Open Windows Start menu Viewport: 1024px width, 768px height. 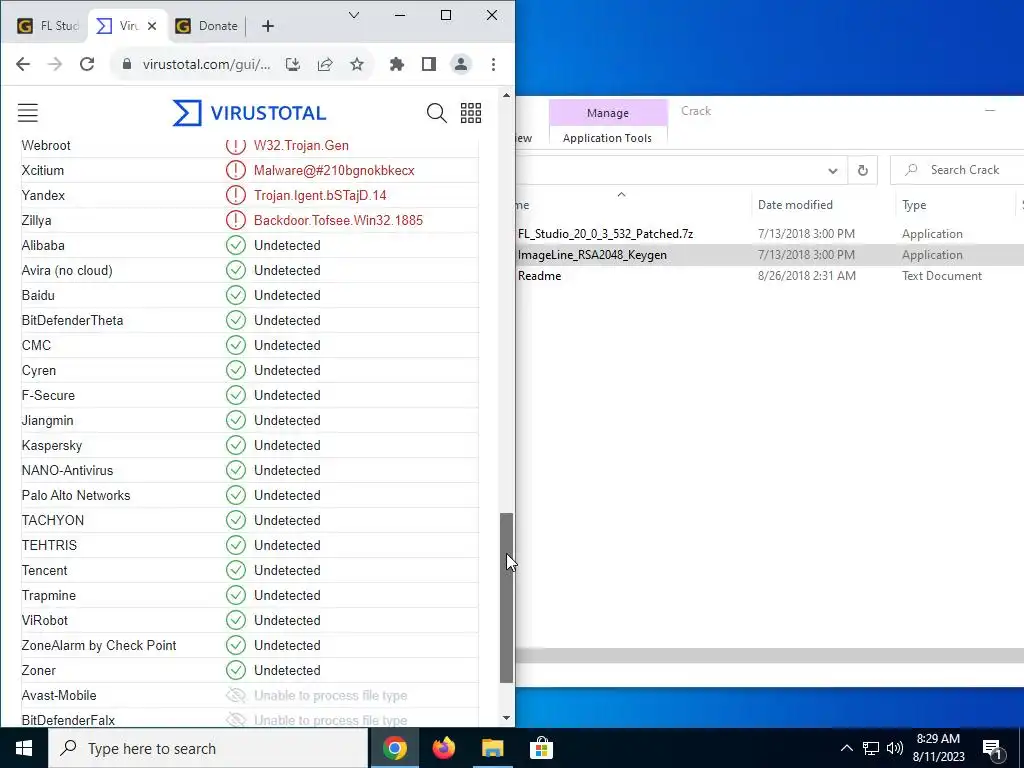(x=24, y=748)
